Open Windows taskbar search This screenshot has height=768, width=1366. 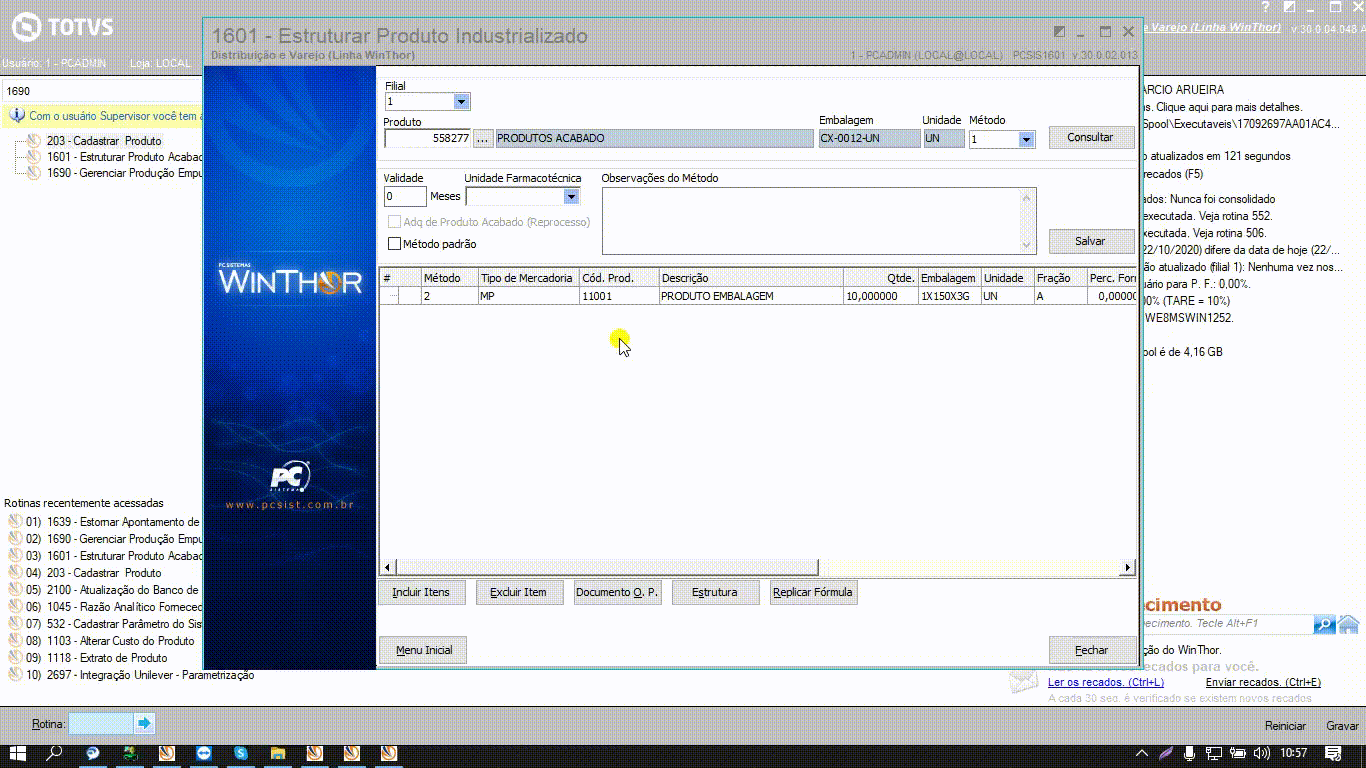pyautogui.click(x=55, y=753)
